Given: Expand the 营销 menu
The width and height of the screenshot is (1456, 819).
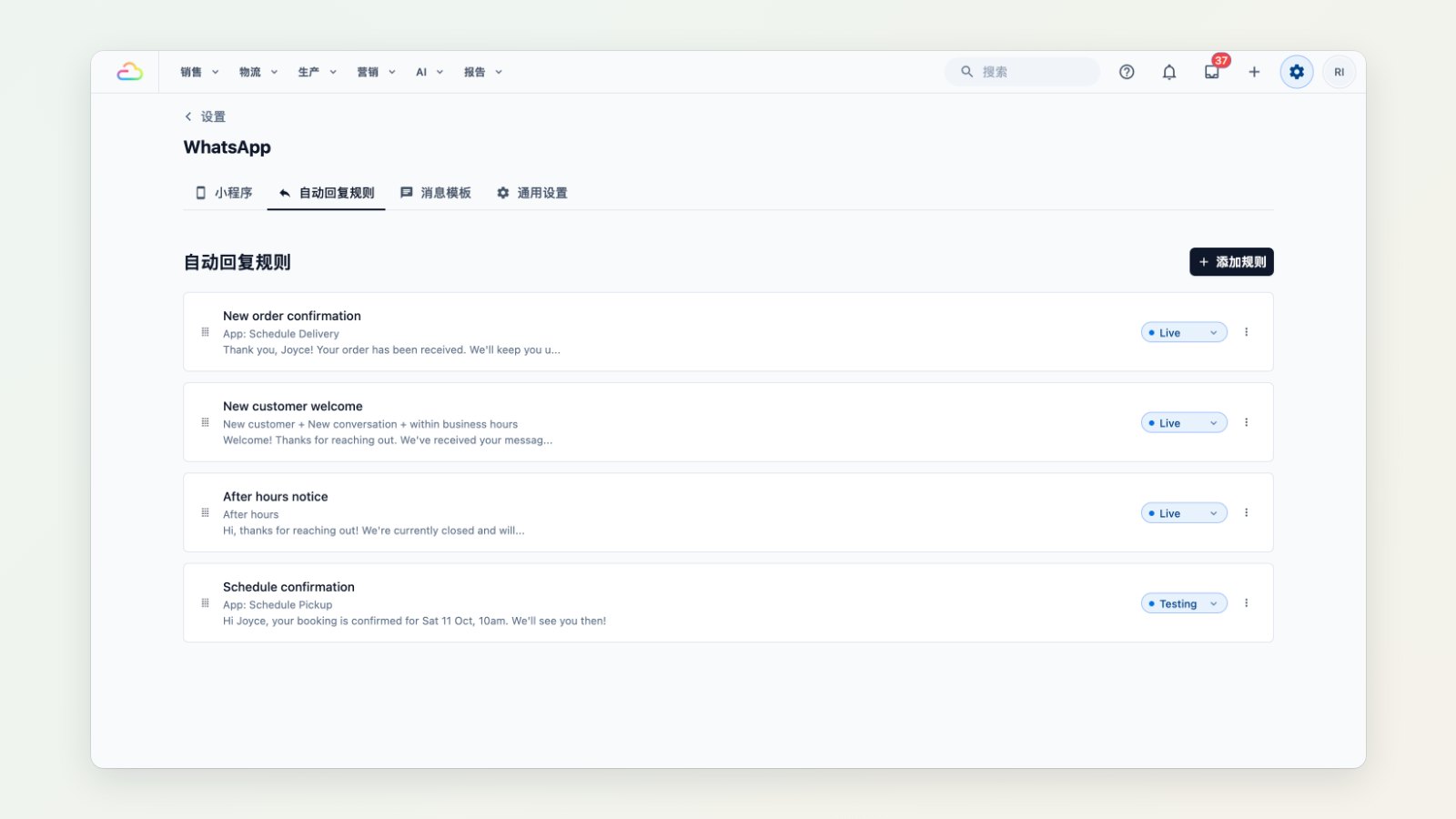Looking at the screenshot, I should 376,72.
